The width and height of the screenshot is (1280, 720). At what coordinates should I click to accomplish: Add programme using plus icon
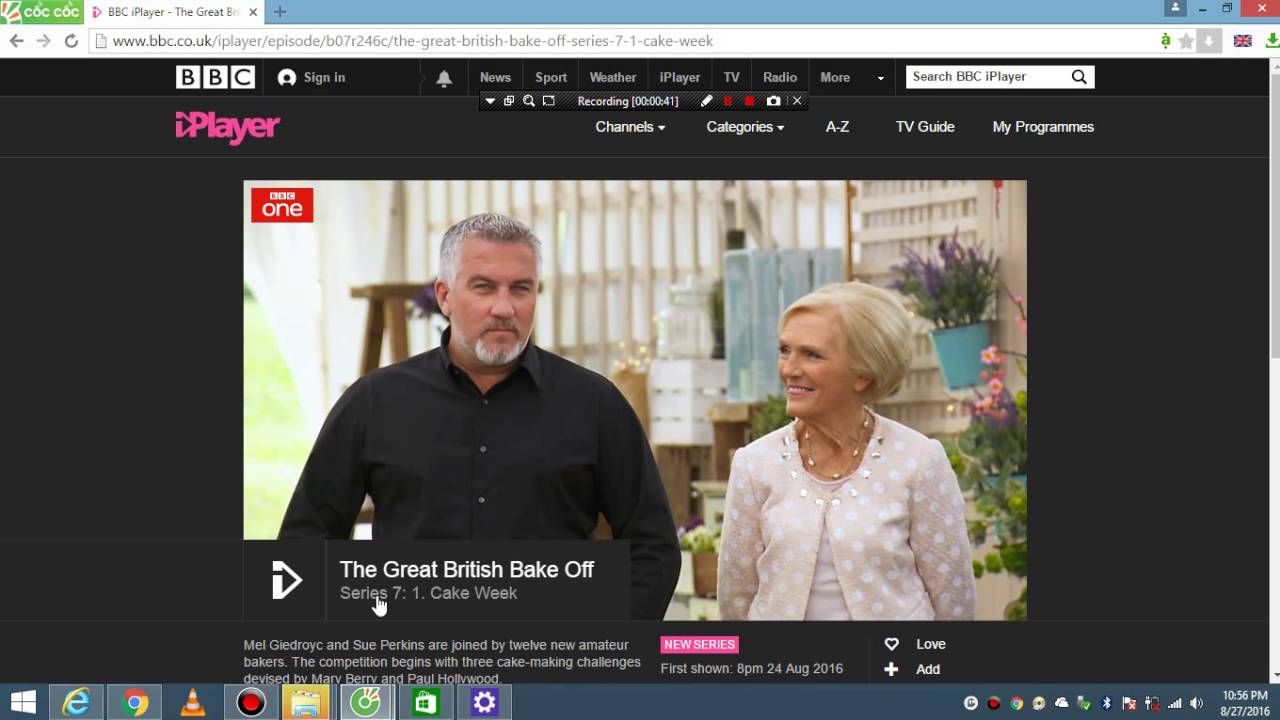891,669
